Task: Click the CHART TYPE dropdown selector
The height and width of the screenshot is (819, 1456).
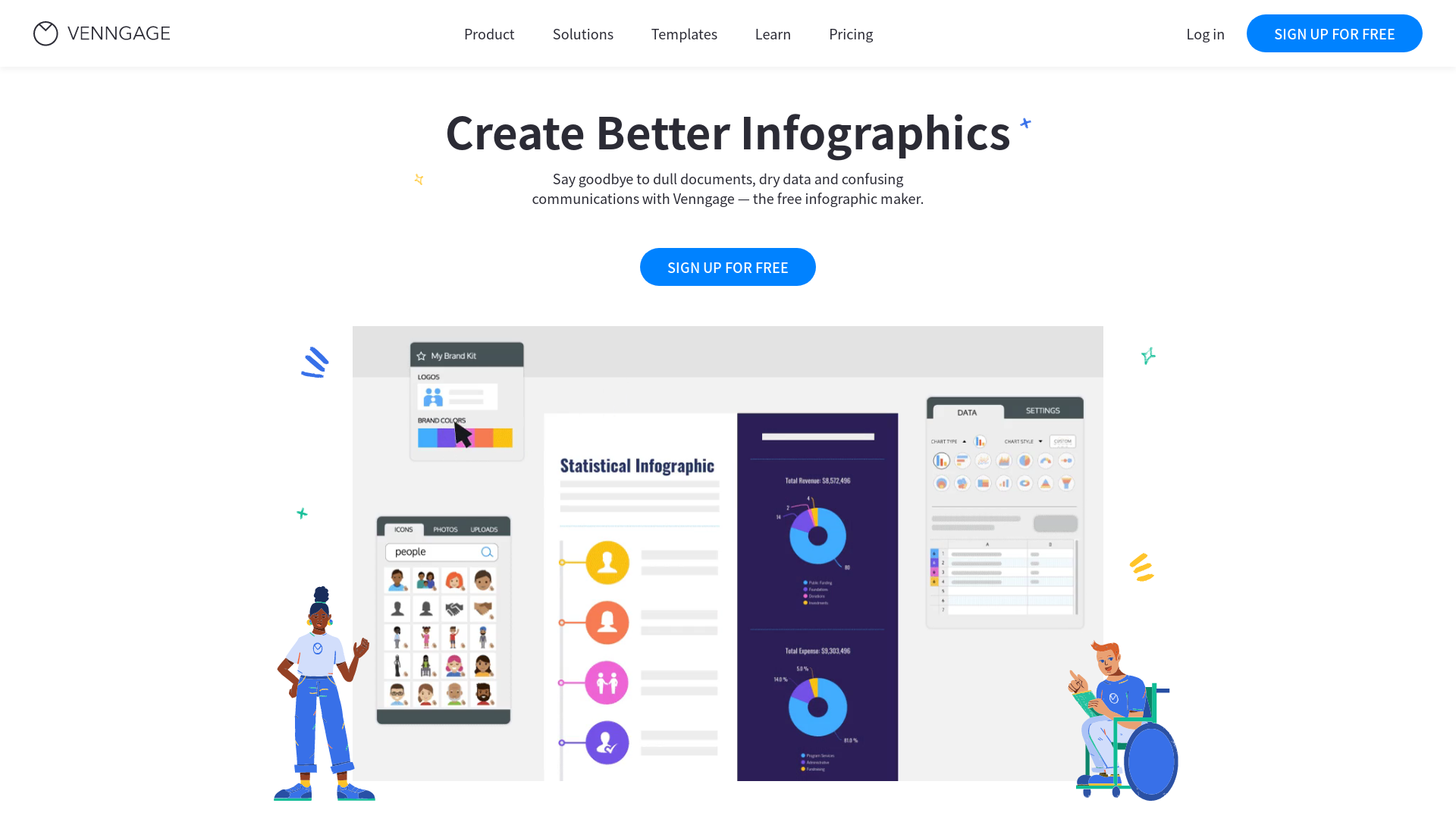Action: click(x=963, y=440)
